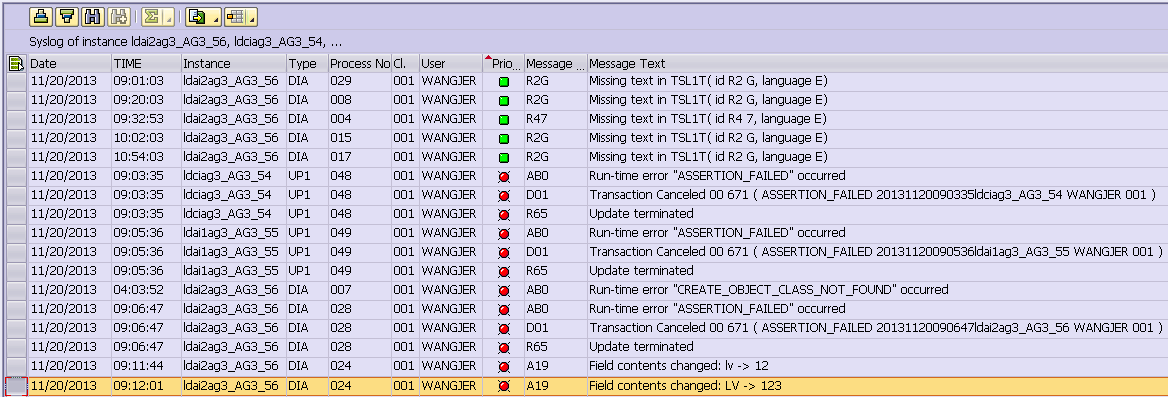Select row marker for 04:03:52 entry
Image resolution: width=1168 pixels, height=397 pixels.
(x=16, y=290)
